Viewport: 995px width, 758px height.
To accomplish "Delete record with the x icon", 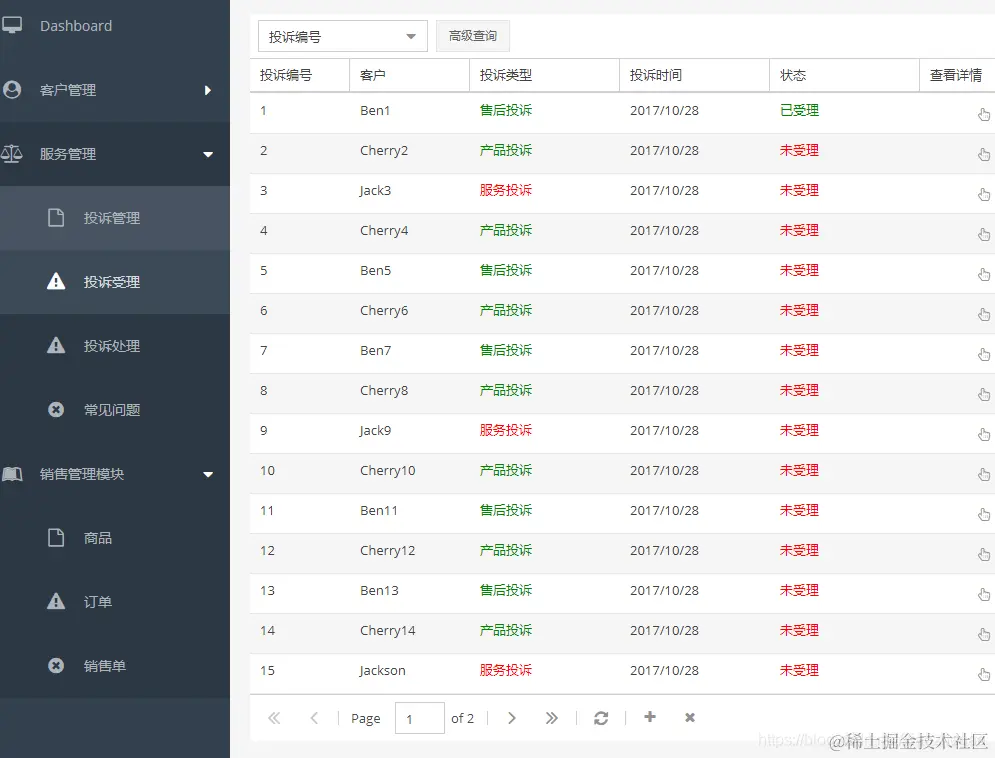I will (x=690, y=717).
